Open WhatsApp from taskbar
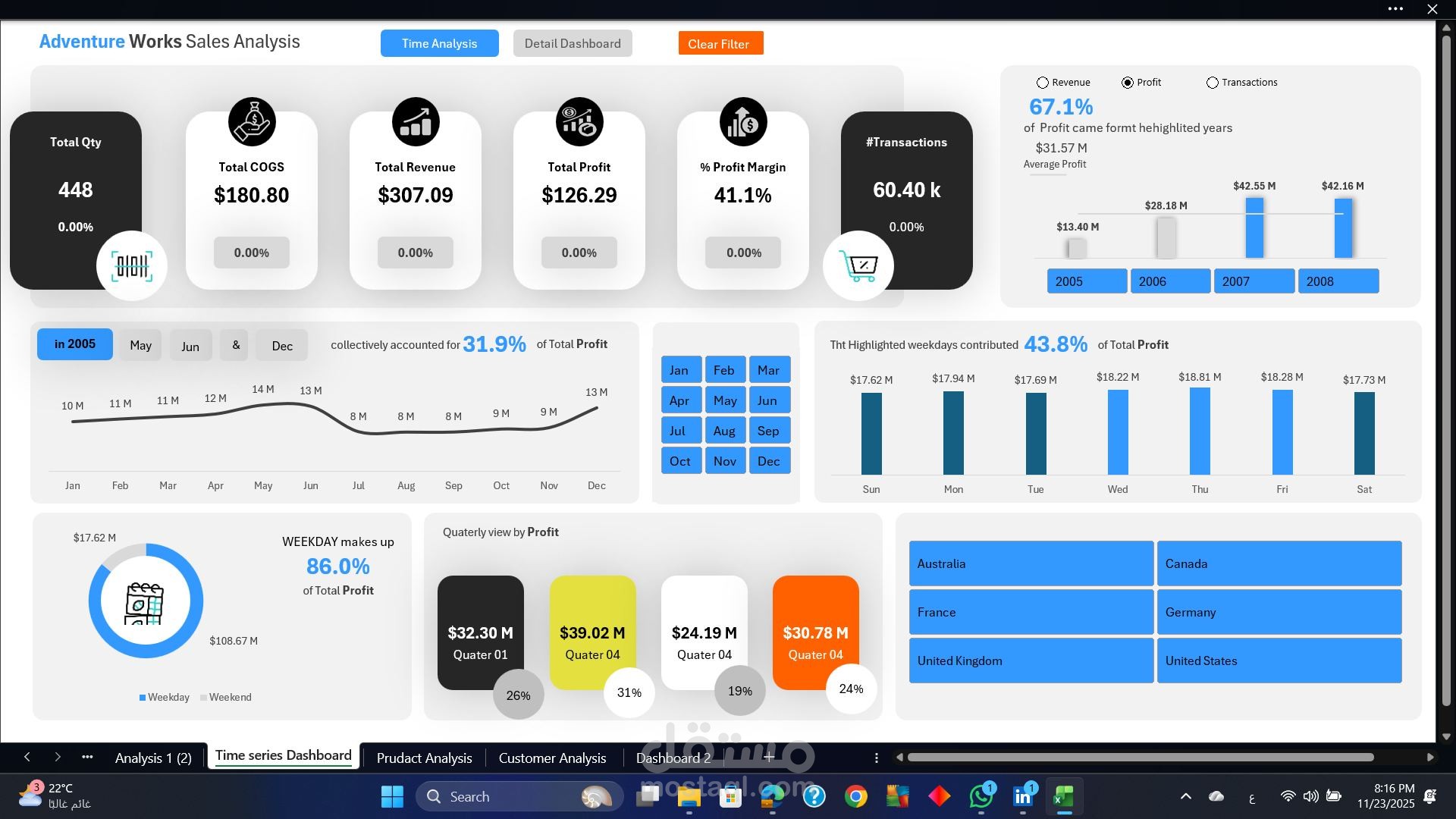Viewport: 1456px width, 819px height. tap(981, 797)
